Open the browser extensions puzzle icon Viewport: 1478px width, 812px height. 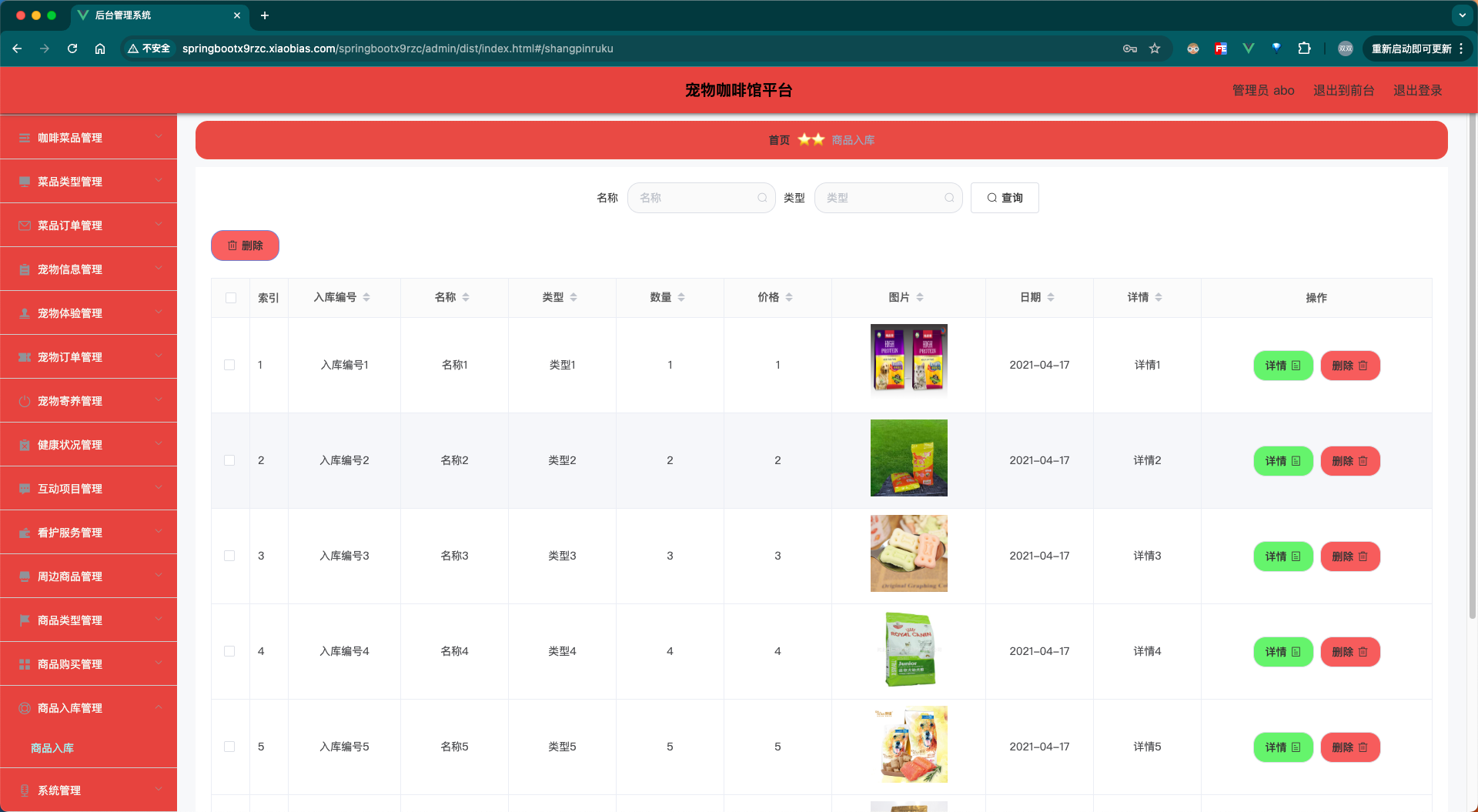[1304, 48]
